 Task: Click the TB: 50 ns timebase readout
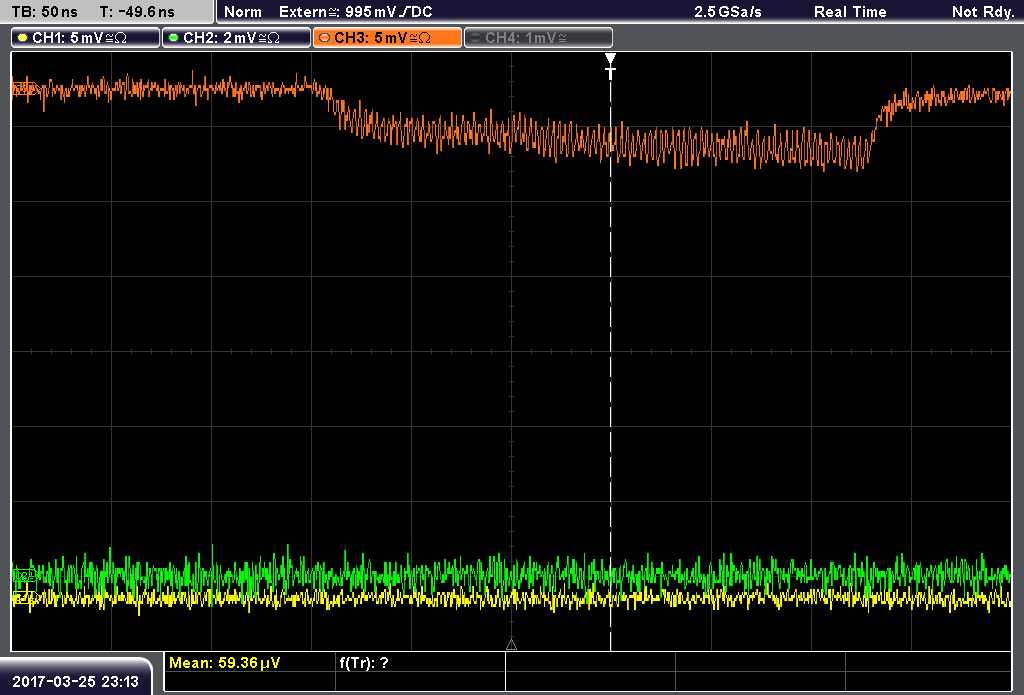(44, 12)
